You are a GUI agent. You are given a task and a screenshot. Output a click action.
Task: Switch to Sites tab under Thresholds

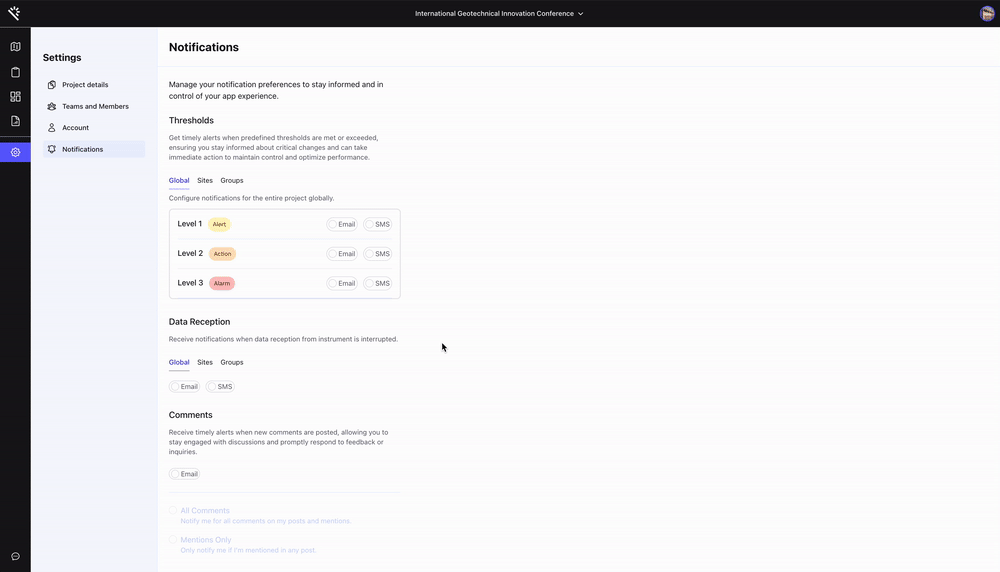(x=205, y=180)
